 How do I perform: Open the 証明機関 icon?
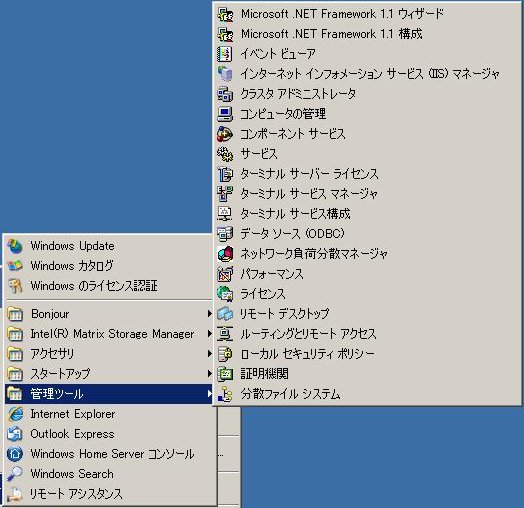pyautogui.click(x=225, y=374)
